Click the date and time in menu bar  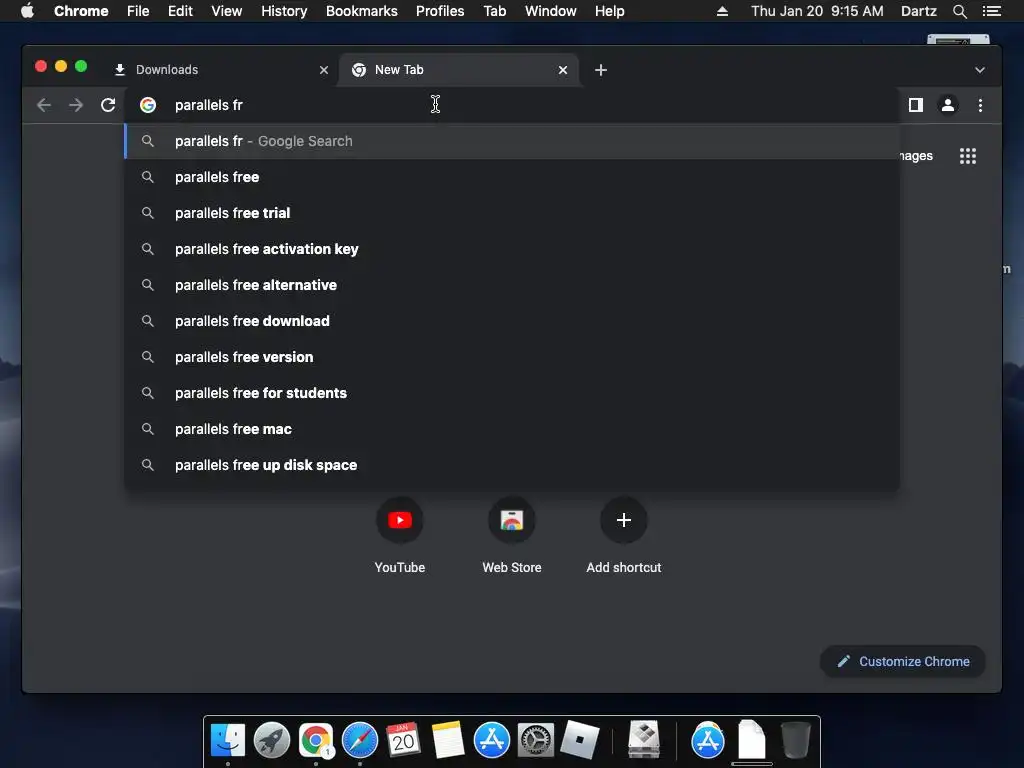tap(817, 11)
